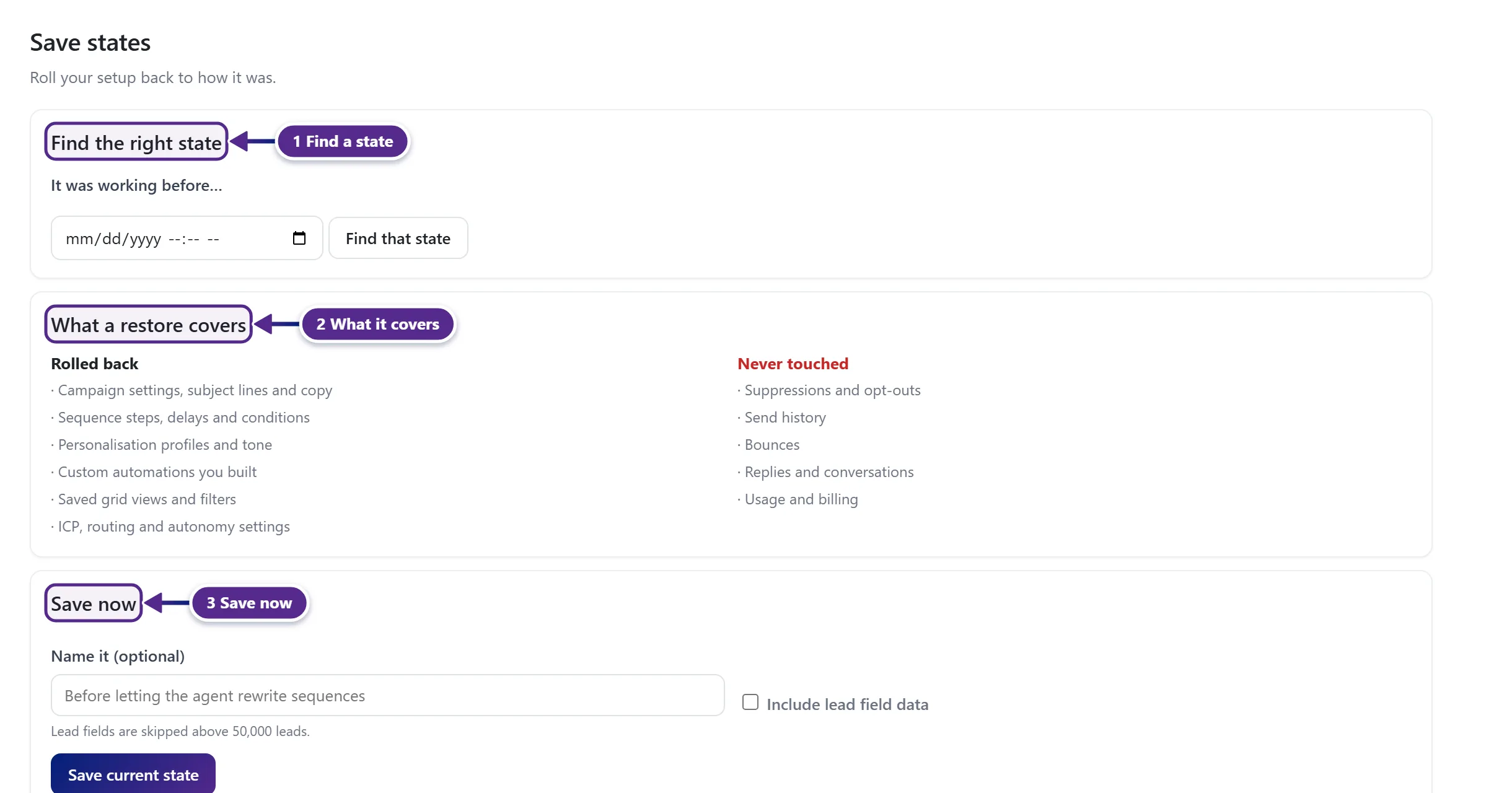1512x793 pixels.
Task: Click "Personalisation profiles and tone" item
Action: click(161, 445)
